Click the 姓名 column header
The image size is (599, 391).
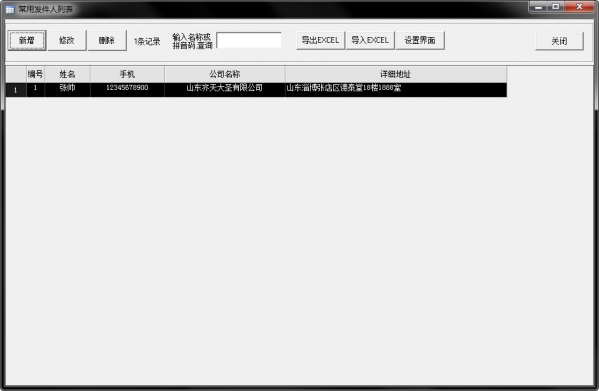click(x=68, y=74)
